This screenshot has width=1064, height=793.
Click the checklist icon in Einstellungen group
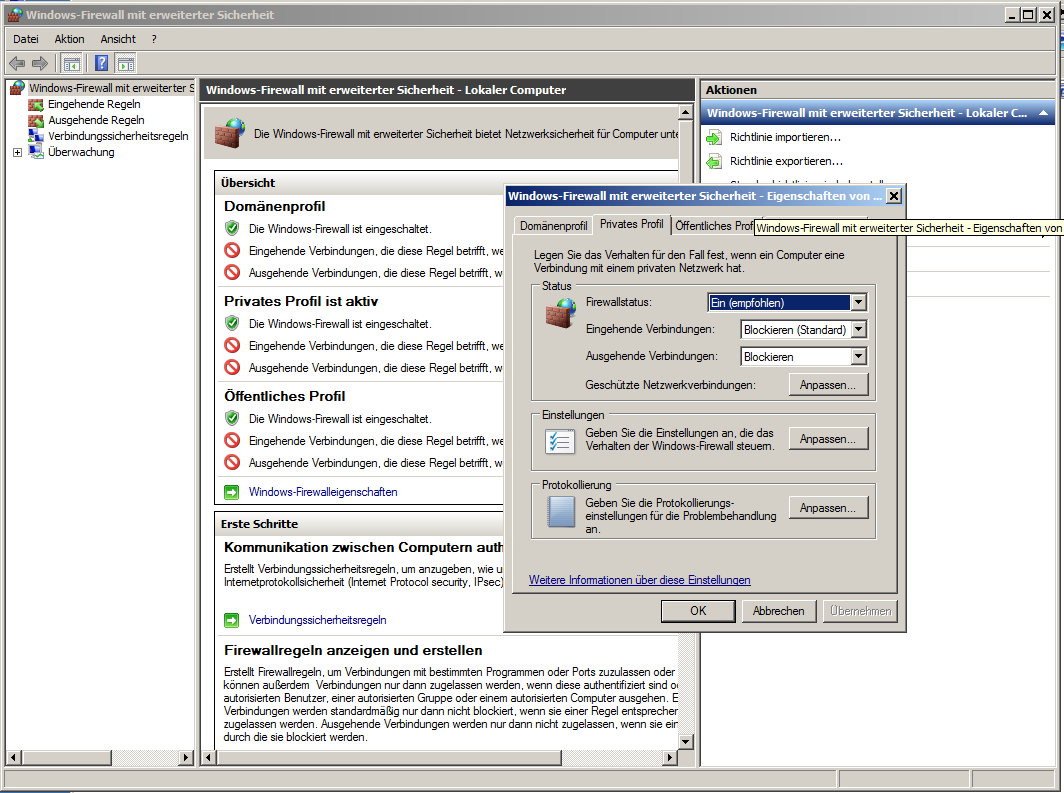coord(560,442)
